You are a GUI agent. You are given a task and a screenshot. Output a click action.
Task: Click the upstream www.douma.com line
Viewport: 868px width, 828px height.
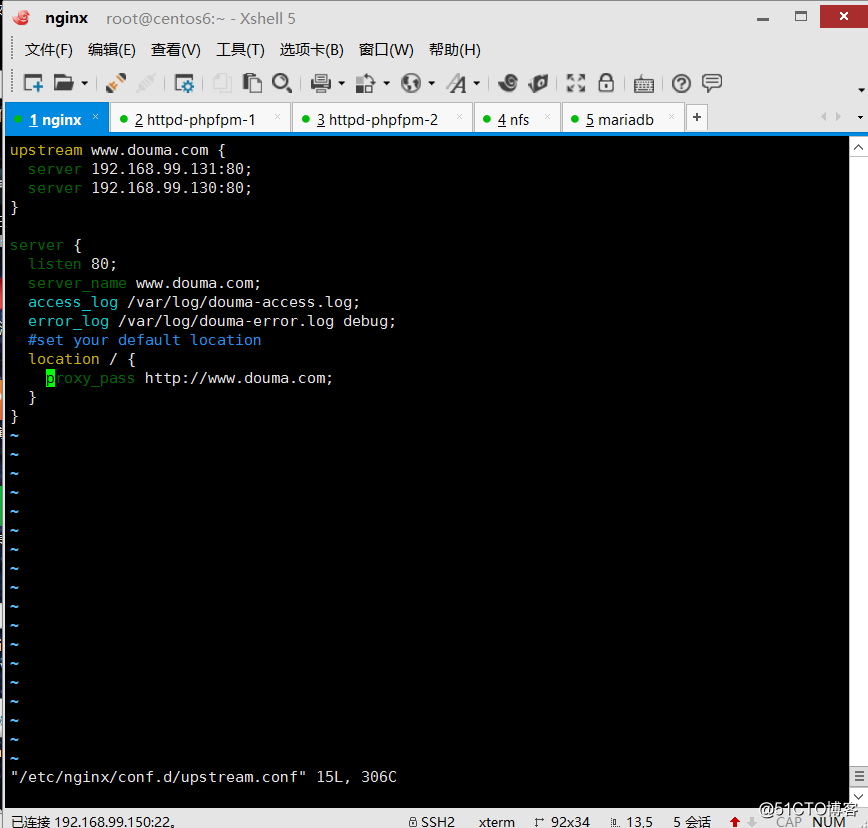pos(117,151)
